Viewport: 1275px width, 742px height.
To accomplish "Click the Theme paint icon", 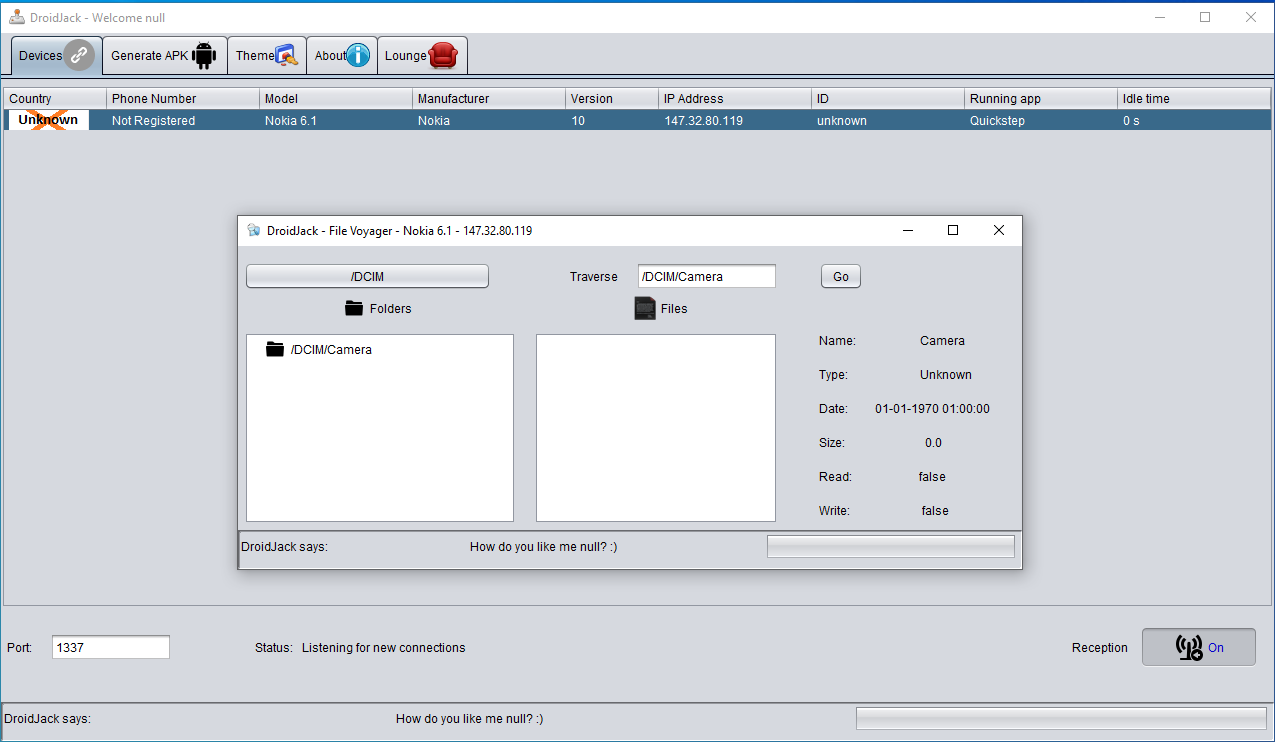I will pos(287,56).
